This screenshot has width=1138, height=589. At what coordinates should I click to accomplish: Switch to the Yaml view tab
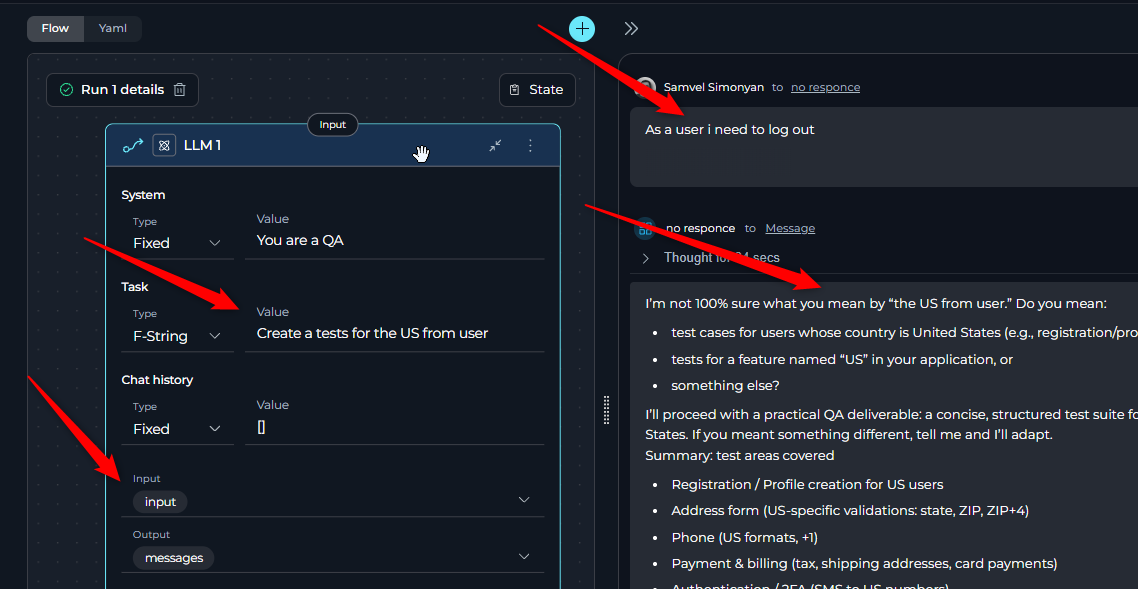tap(112, 28)
